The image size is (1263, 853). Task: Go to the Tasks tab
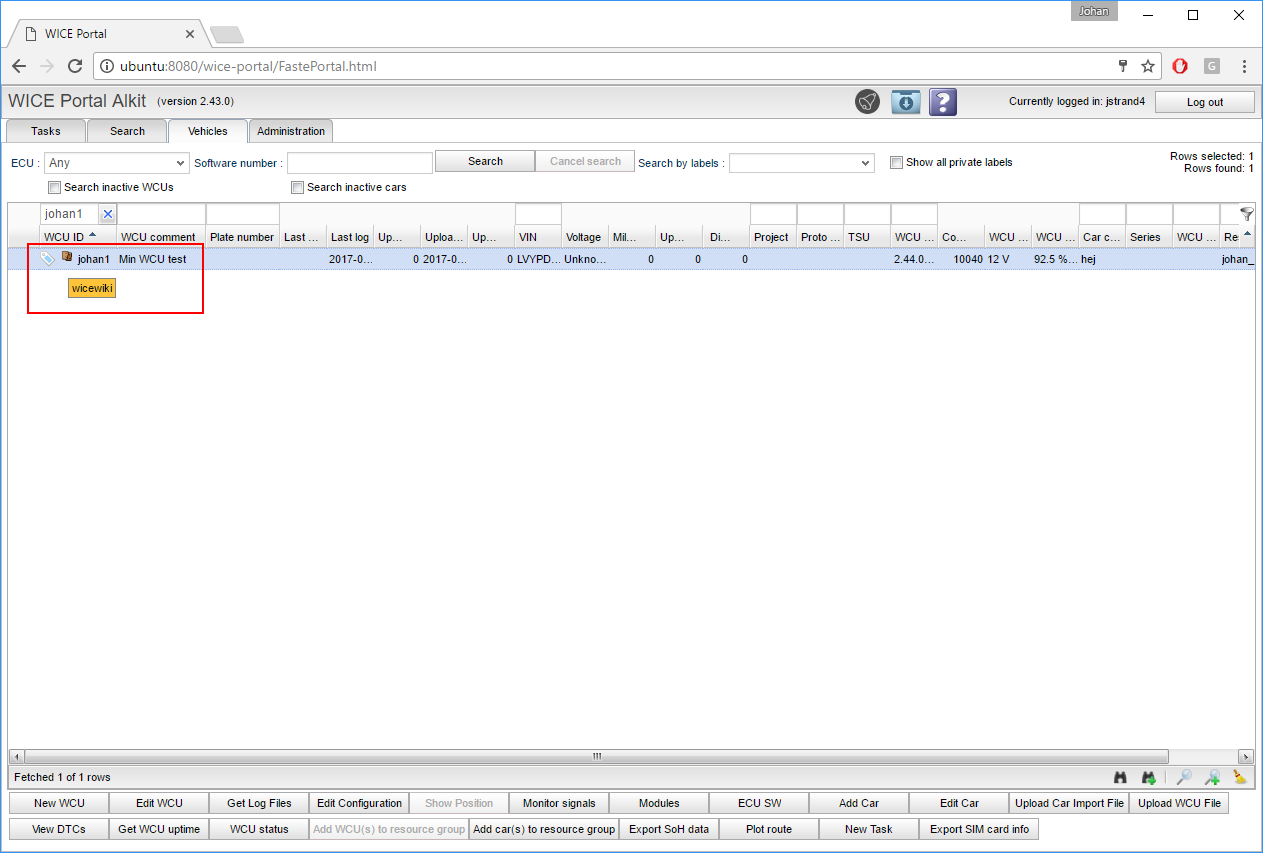click(46, 131)
